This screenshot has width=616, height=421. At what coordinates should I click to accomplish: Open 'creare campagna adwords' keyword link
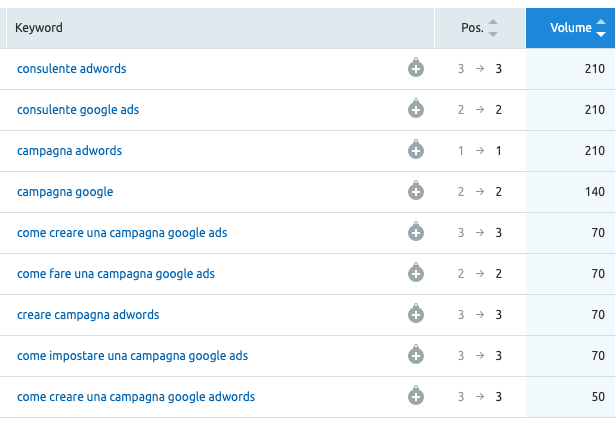(88, 315)
